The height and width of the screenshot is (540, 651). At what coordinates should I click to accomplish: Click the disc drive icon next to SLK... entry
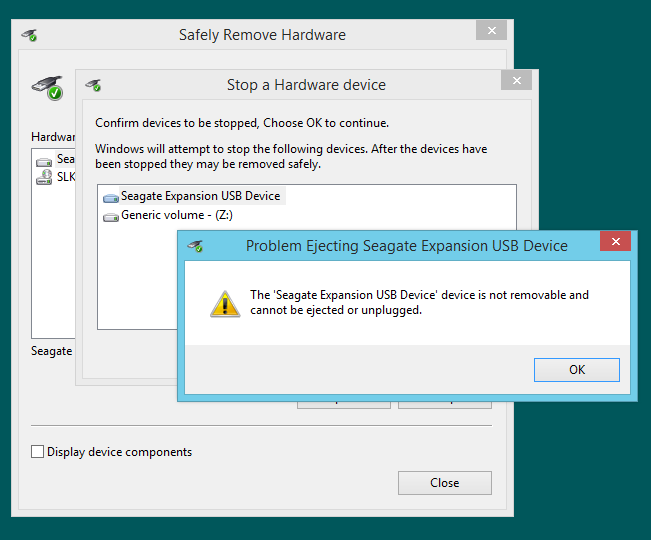click(44, 177)
